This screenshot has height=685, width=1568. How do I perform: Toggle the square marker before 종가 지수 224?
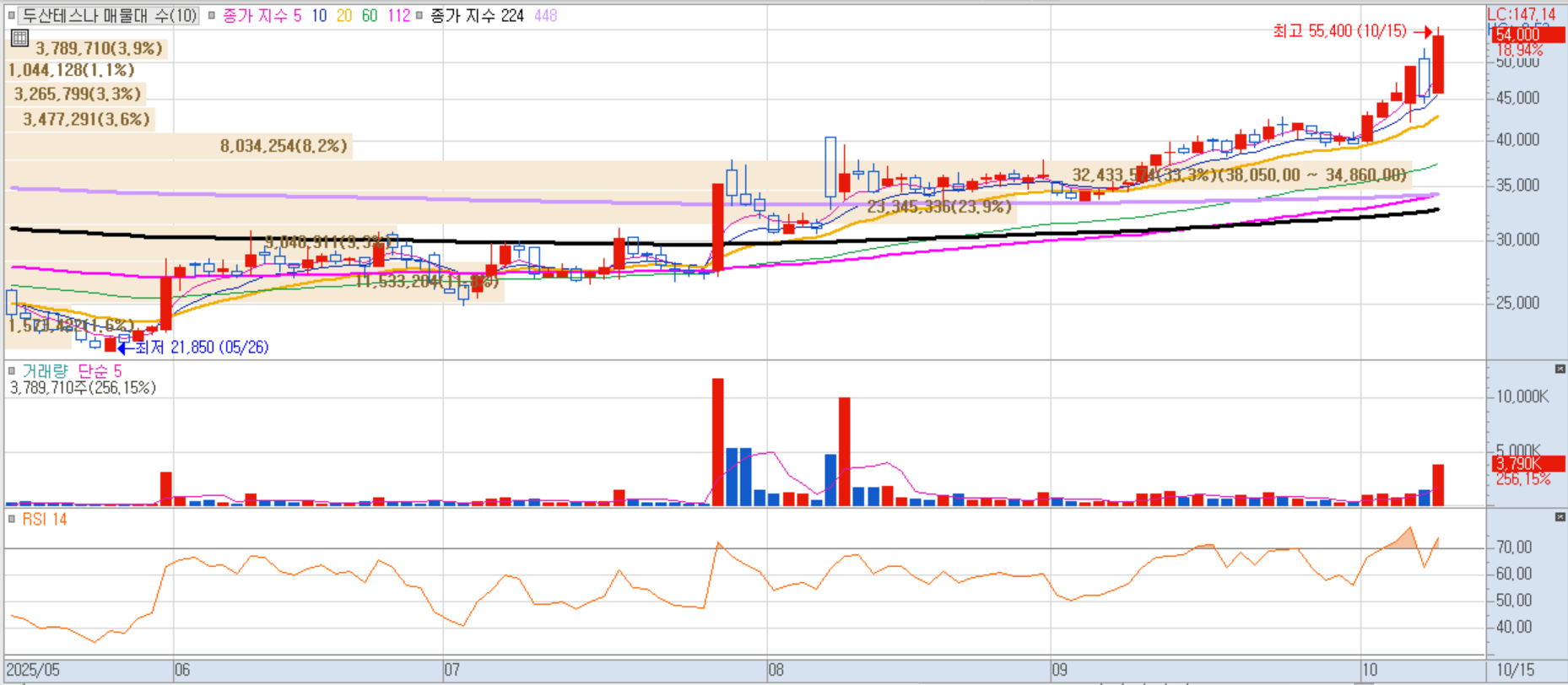point(419,16)
